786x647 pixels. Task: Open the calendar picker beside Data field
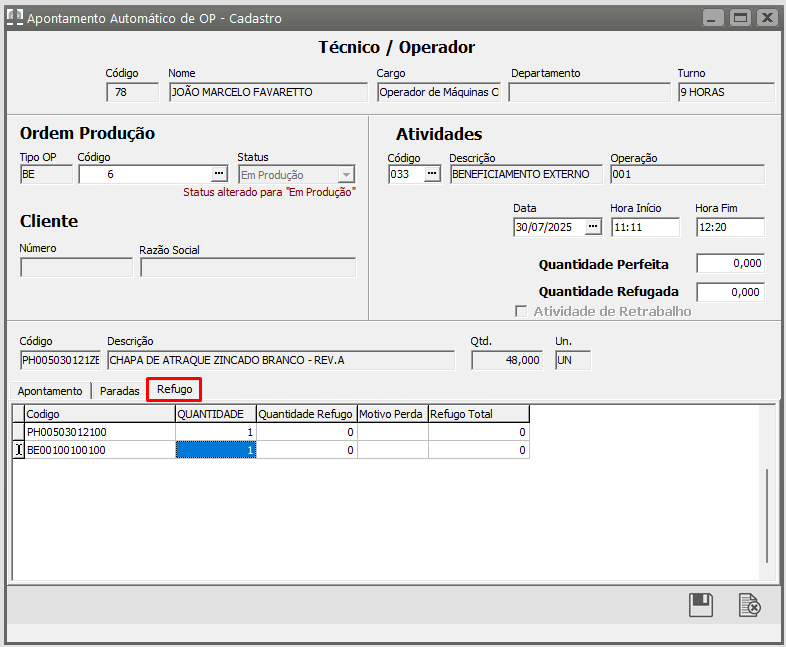click(593, 227)
